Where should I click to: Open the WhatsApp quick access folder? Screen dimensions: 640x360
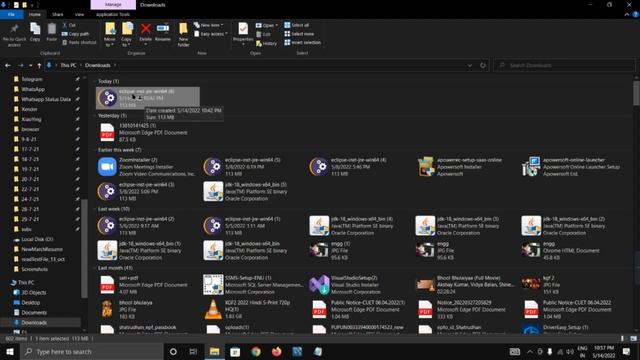(33, 89)
